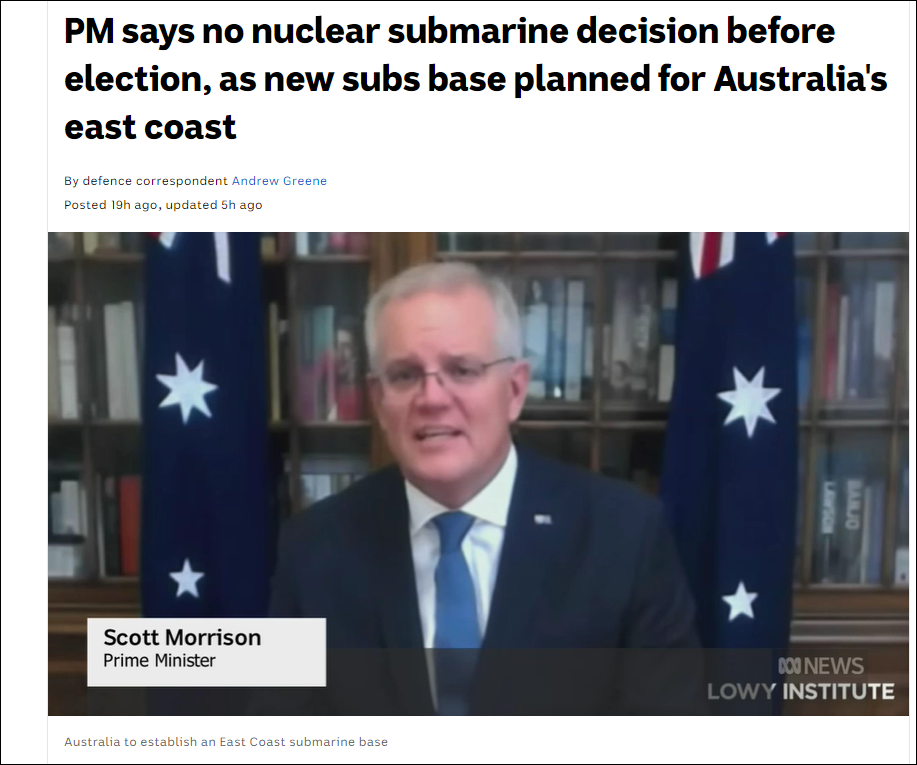The height and width of the screenshot is (765, 917).
Task: Click the 'updated 5h ago' timestamp
Action: (213, 205)
